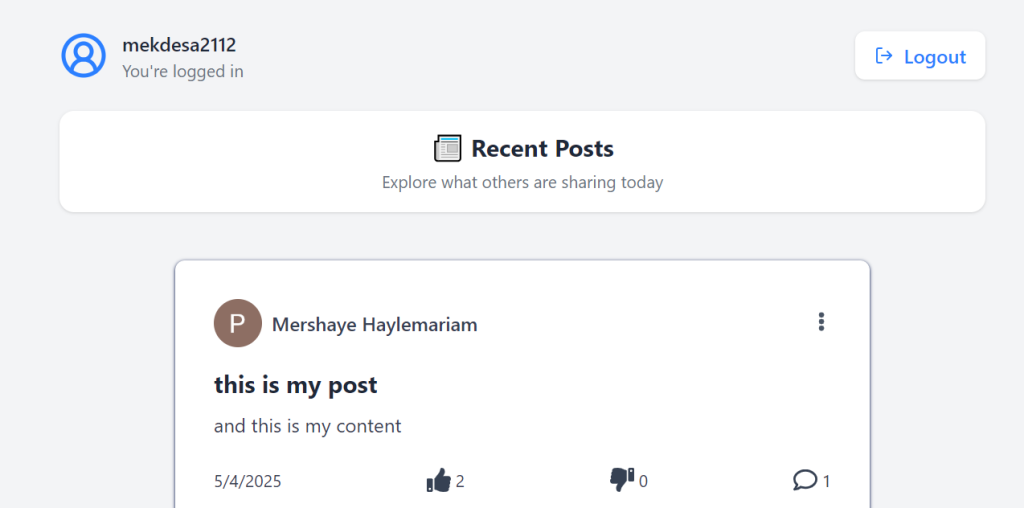
Task: Open the post titled "this is my post"
Action: click(295, 385)
